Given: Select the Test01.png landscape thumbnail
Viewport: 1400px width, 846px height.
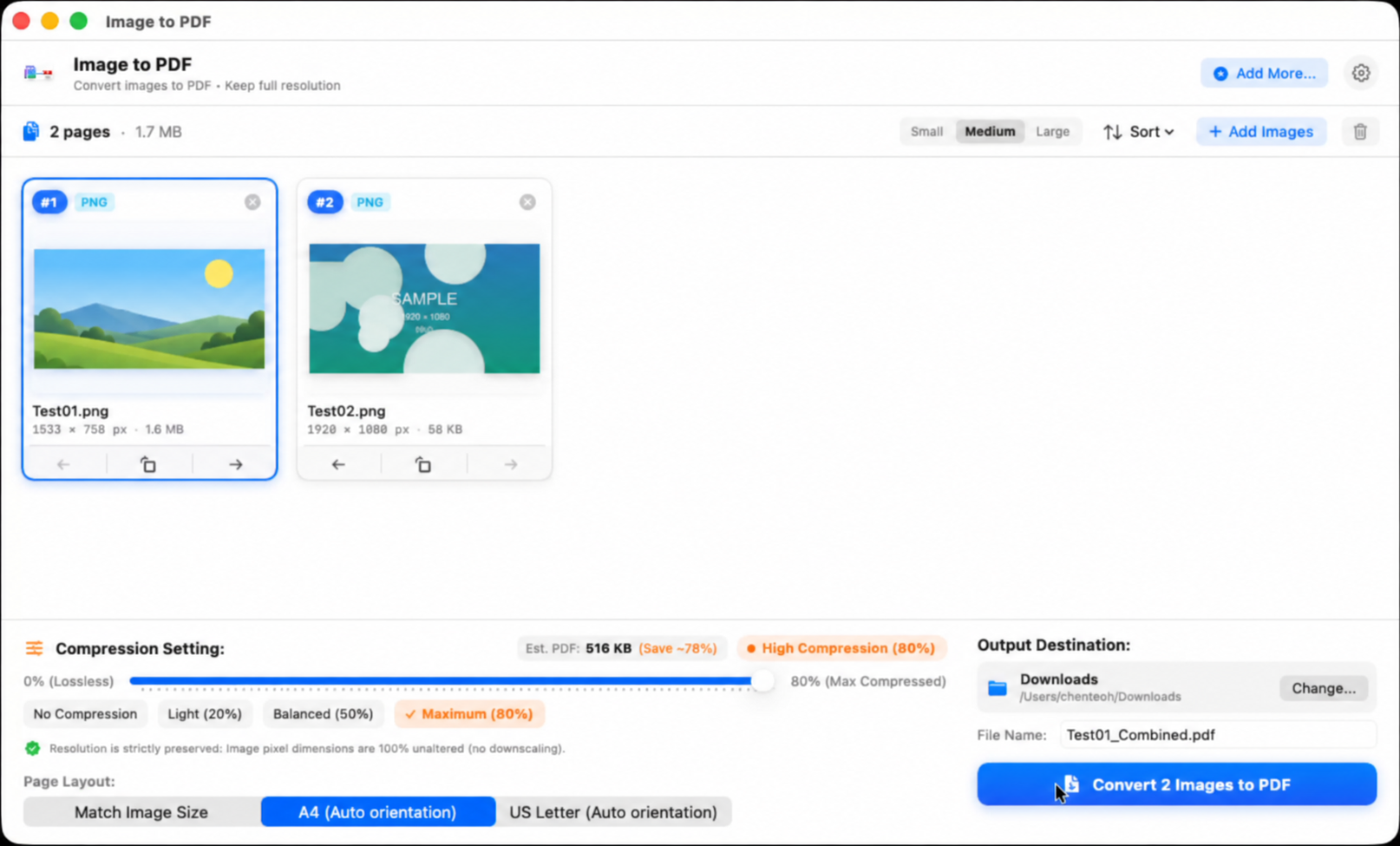Looking at the screenshot, I should 149,309.
